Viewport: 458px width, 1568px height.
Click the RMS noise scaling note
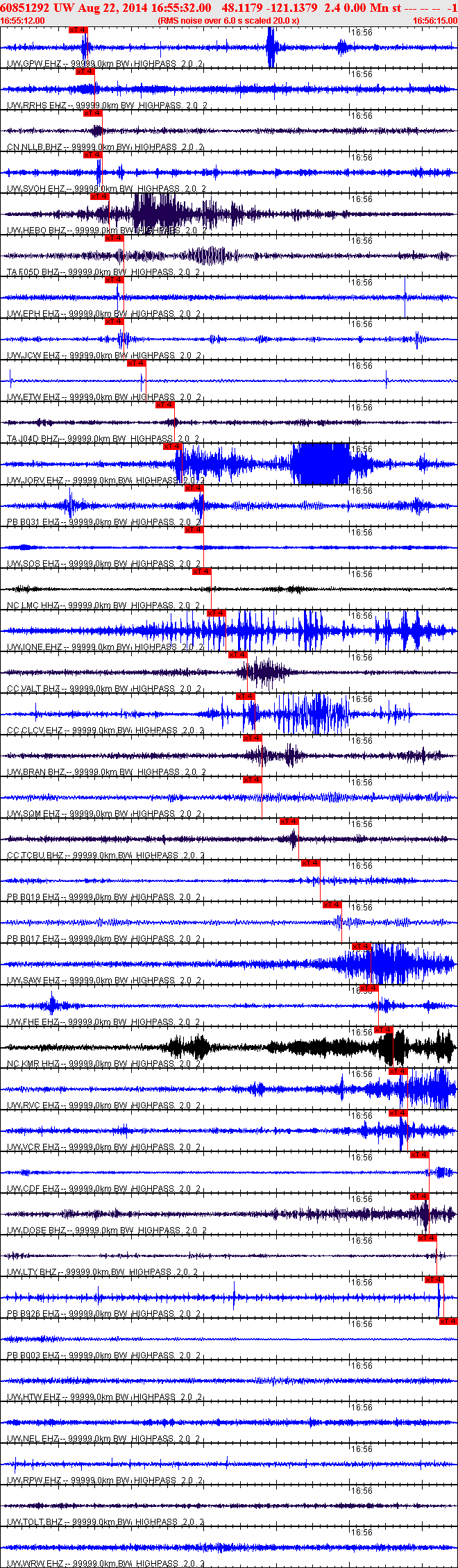(x=229, y=21)
